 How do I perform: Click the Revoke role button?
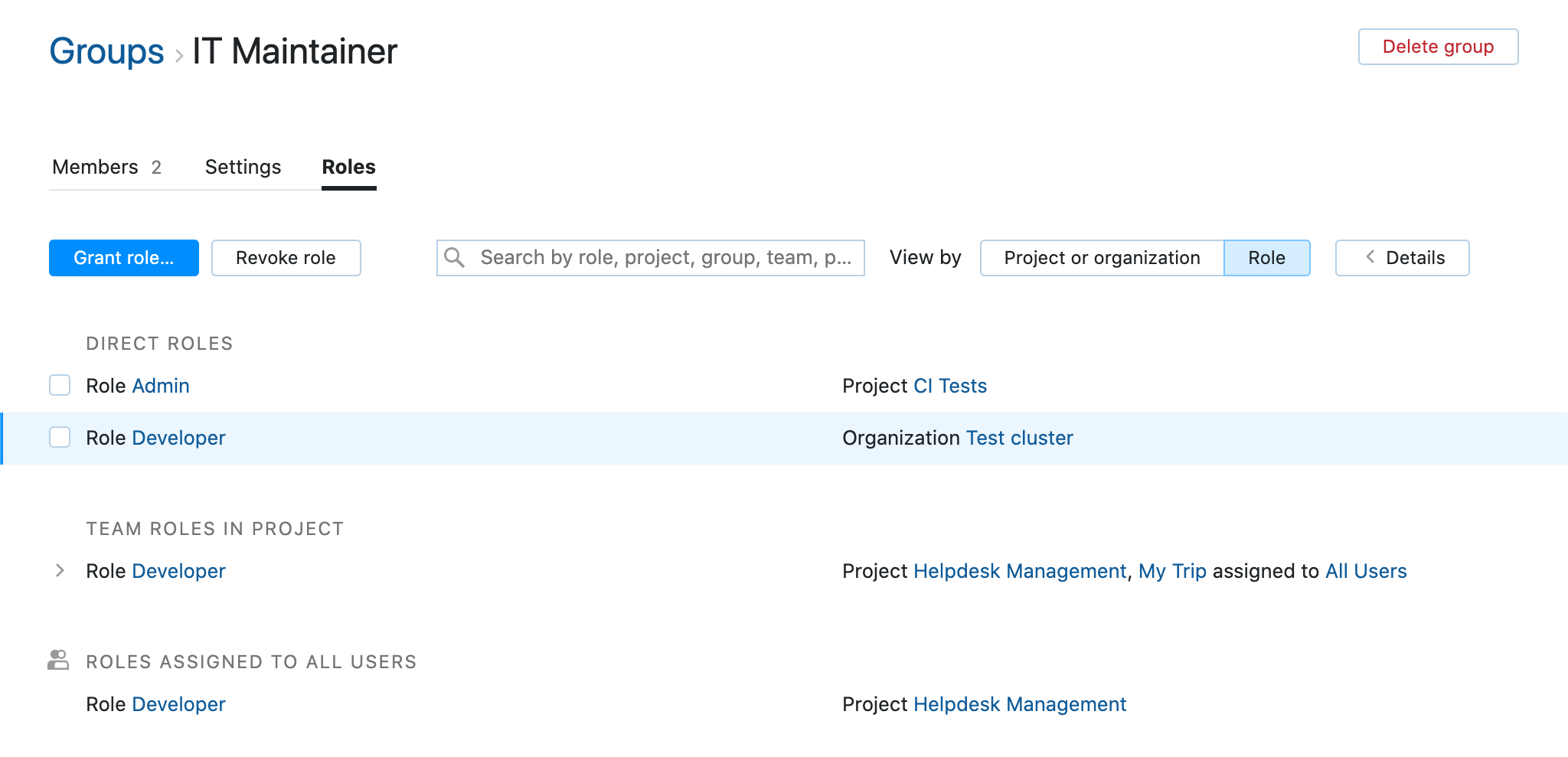(x=286, y=258)
